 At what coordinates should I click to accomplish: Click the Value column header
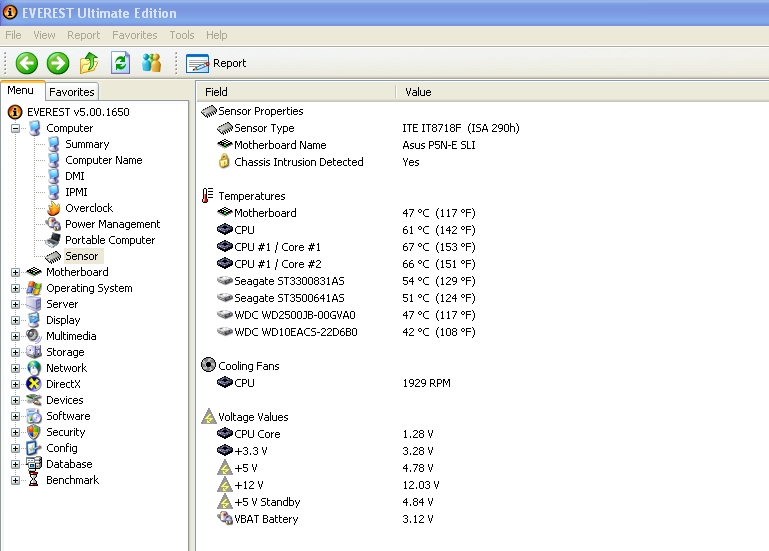pos(582,92)
